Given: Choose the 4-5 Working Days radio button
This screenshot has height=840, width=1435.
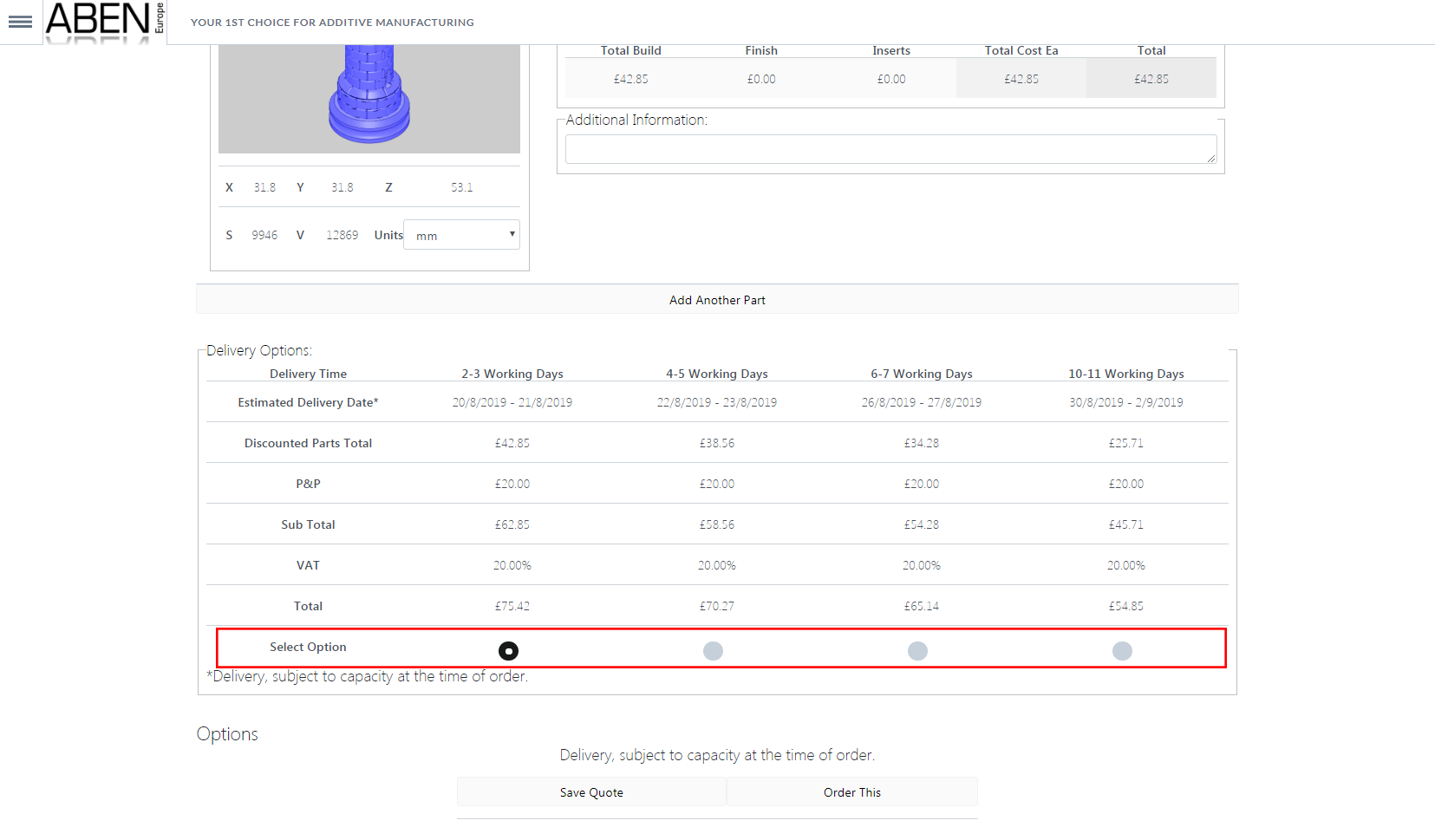Looking at the screenshot, I should (x=714, y=651).
